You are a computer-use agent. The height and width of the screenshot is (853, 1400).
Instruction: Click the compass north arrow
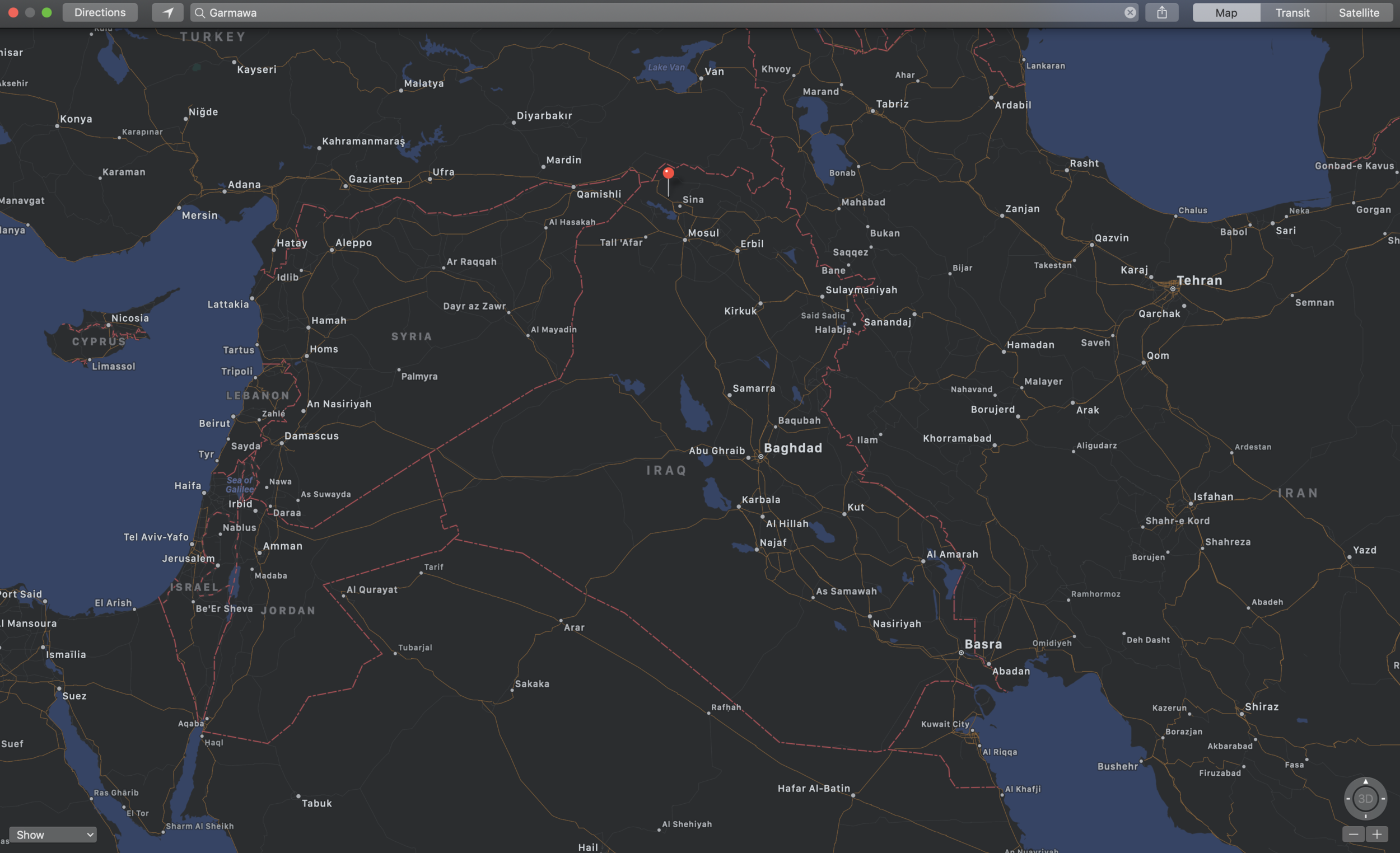click(1365, 782)
